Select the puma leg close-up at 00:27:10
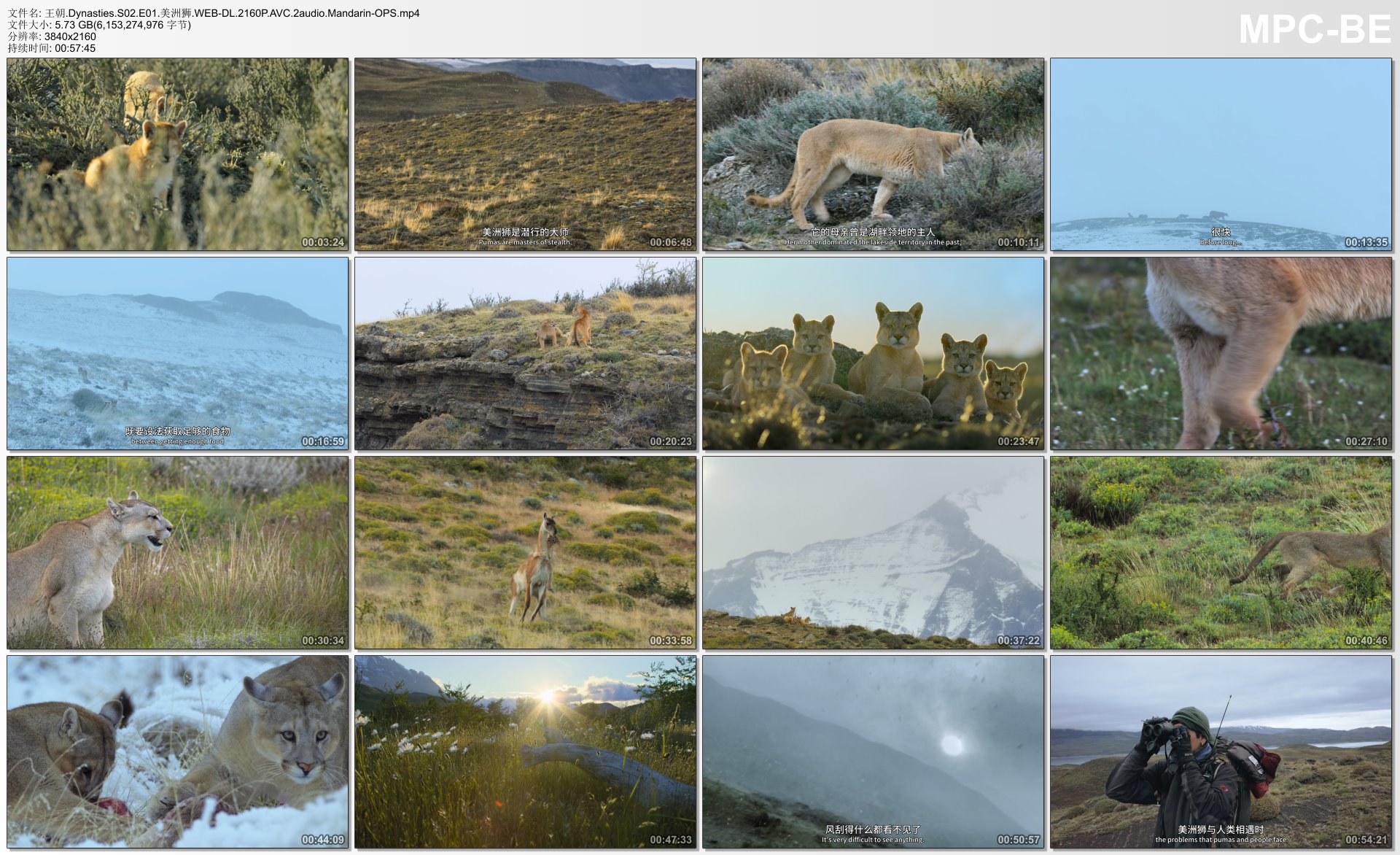Viewport: 1400px width, 855px height. click(x=1221, y=354)
